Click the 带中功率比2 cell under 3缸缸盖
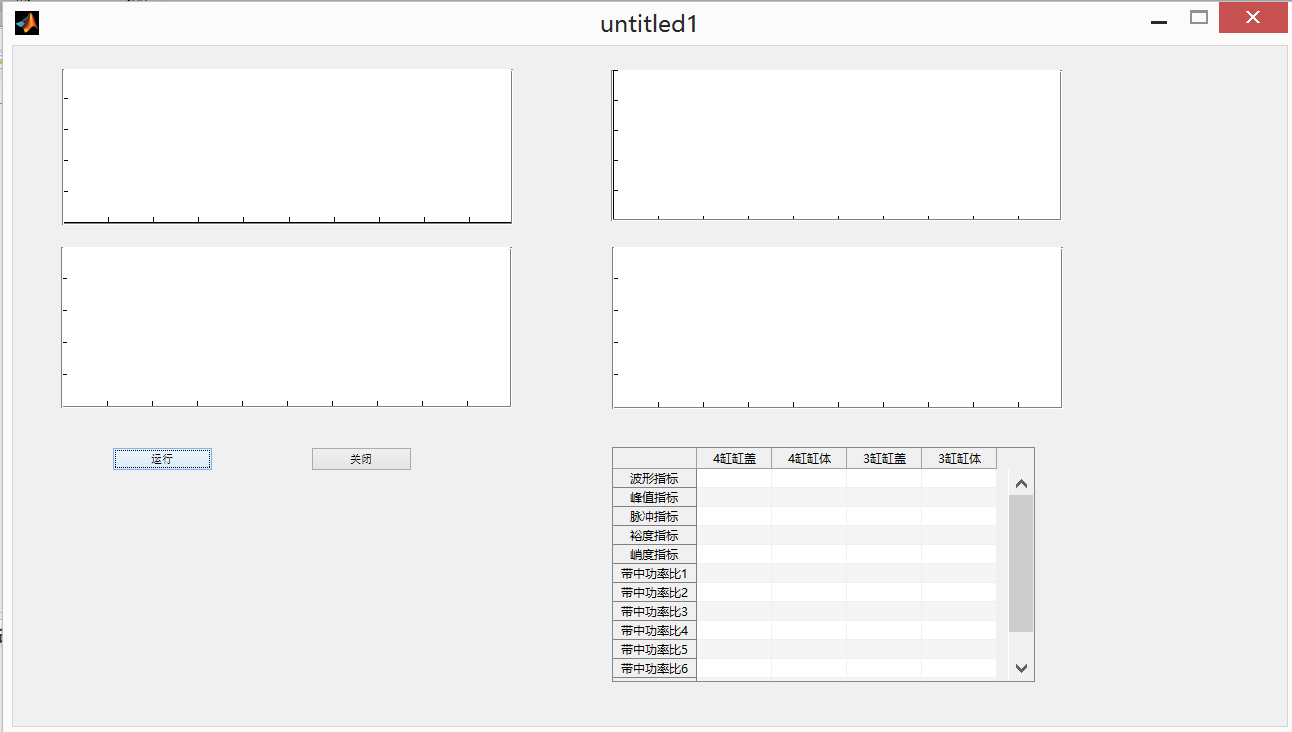 pos(884,592)
